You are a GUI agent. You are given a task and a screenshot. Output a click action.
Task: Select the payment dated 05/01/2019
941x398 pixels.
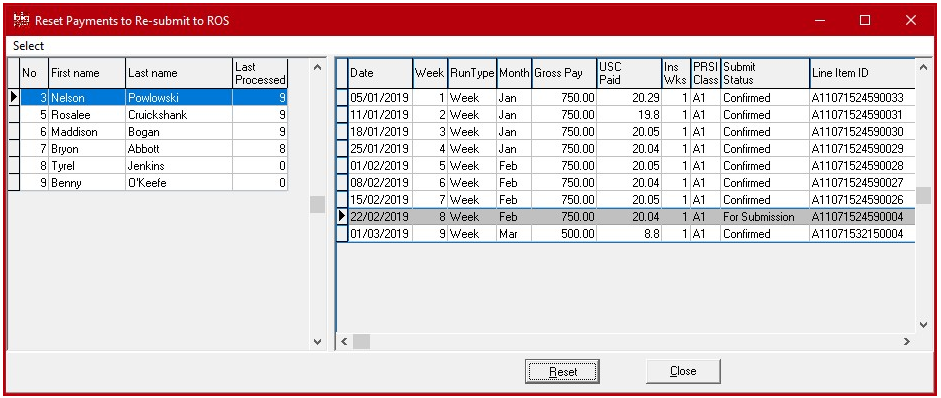coord(631,98)
